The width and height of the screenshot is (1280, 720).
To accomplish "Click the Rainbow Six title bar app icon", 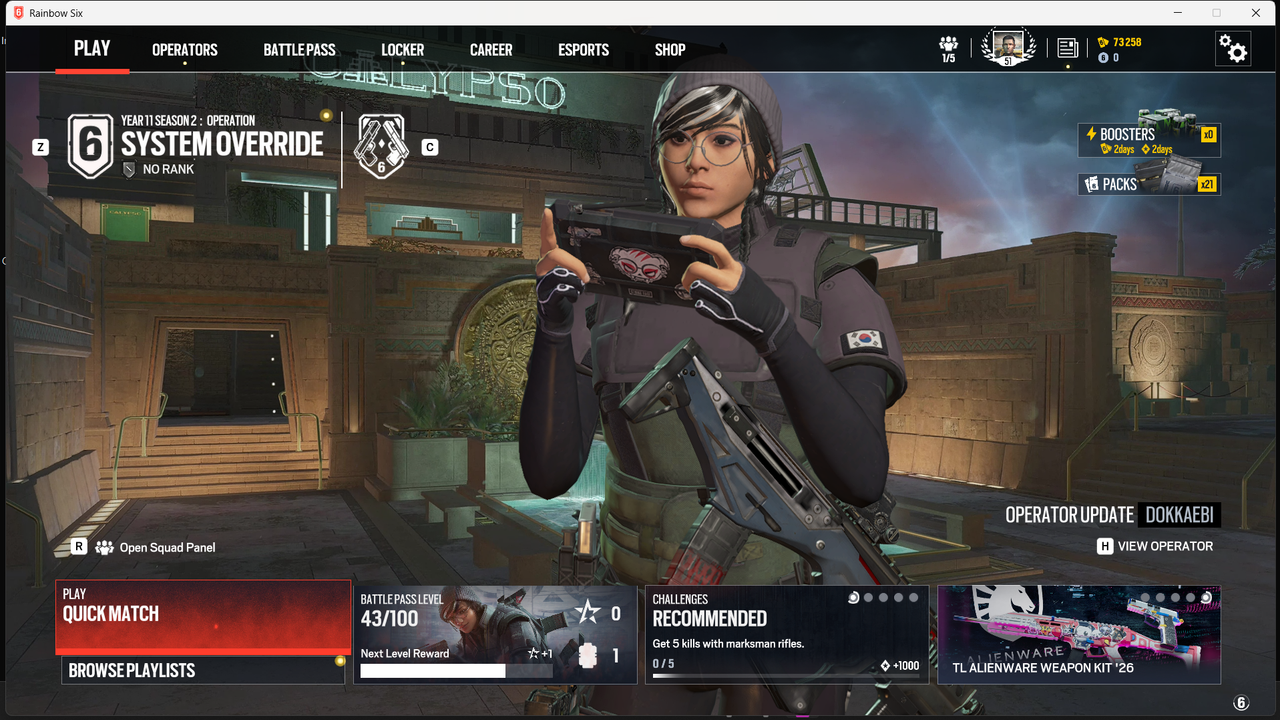I will pos(17,13).
